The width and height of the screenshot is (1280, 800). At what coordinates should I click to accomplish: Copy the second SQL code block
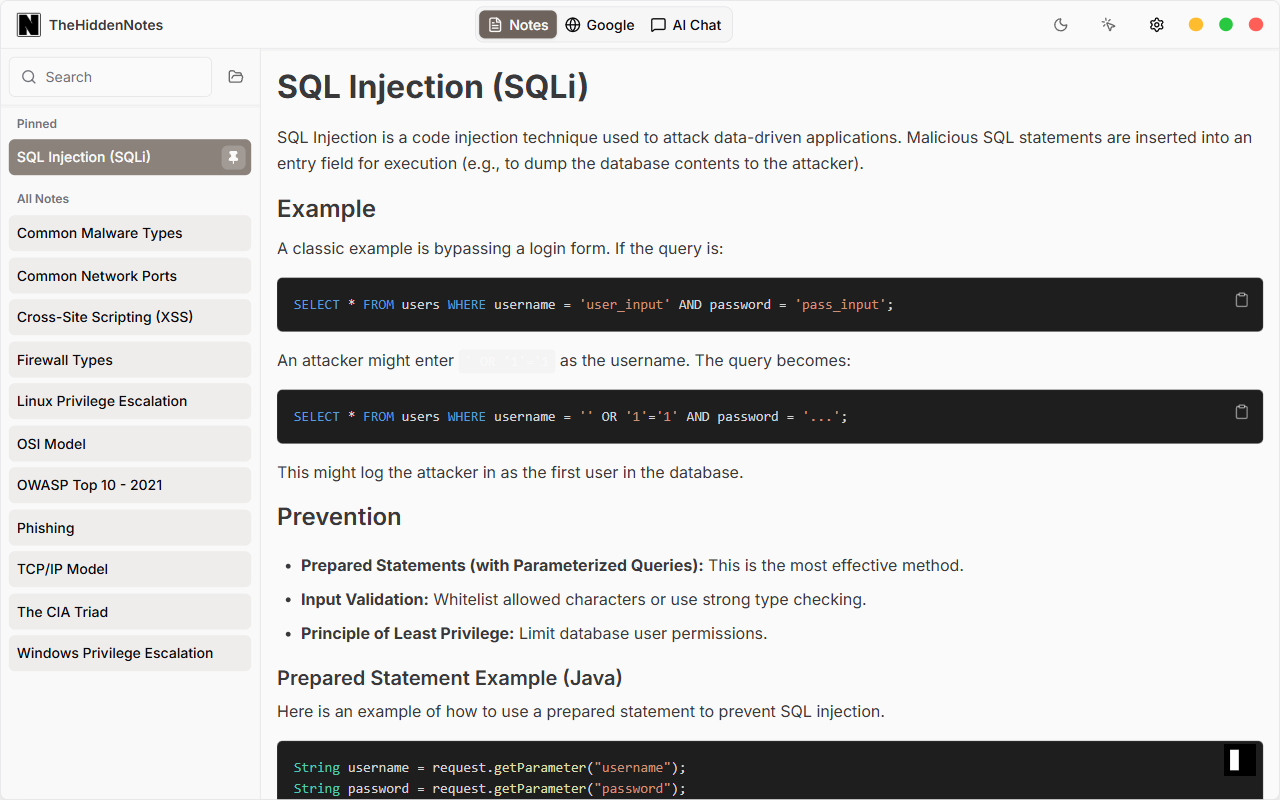click(x=1241, y=412)
